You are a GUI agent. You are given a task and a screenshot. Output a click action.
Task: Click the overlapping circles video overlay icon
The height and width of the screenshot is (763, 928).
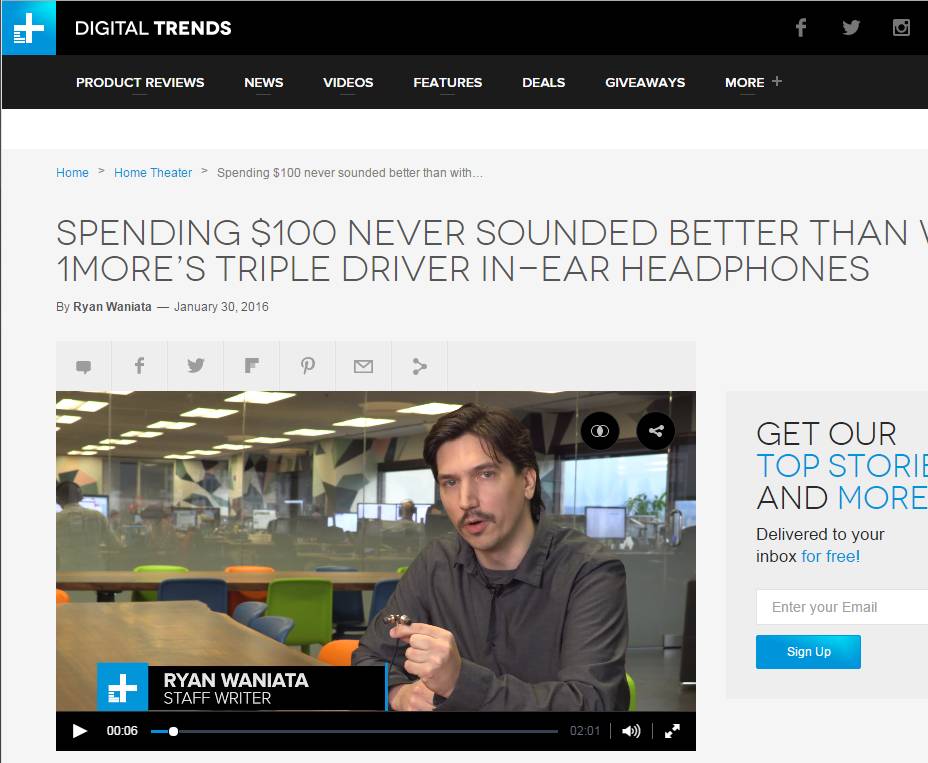click(600, 431)
